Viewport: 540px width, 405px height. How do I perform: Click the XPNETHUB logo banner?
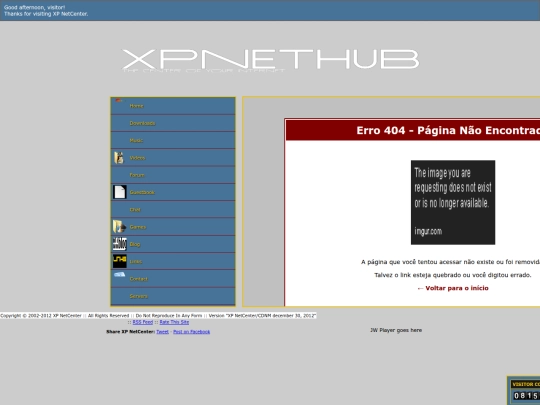pos(271,60)
